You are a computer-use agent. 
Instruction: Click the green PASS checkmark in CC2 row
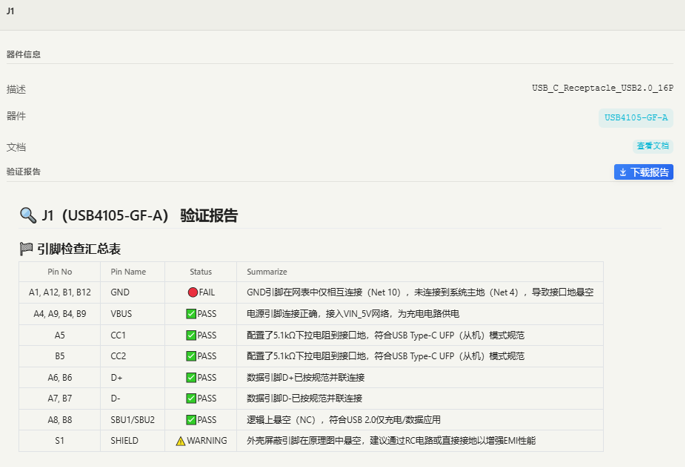coord(191,356)
